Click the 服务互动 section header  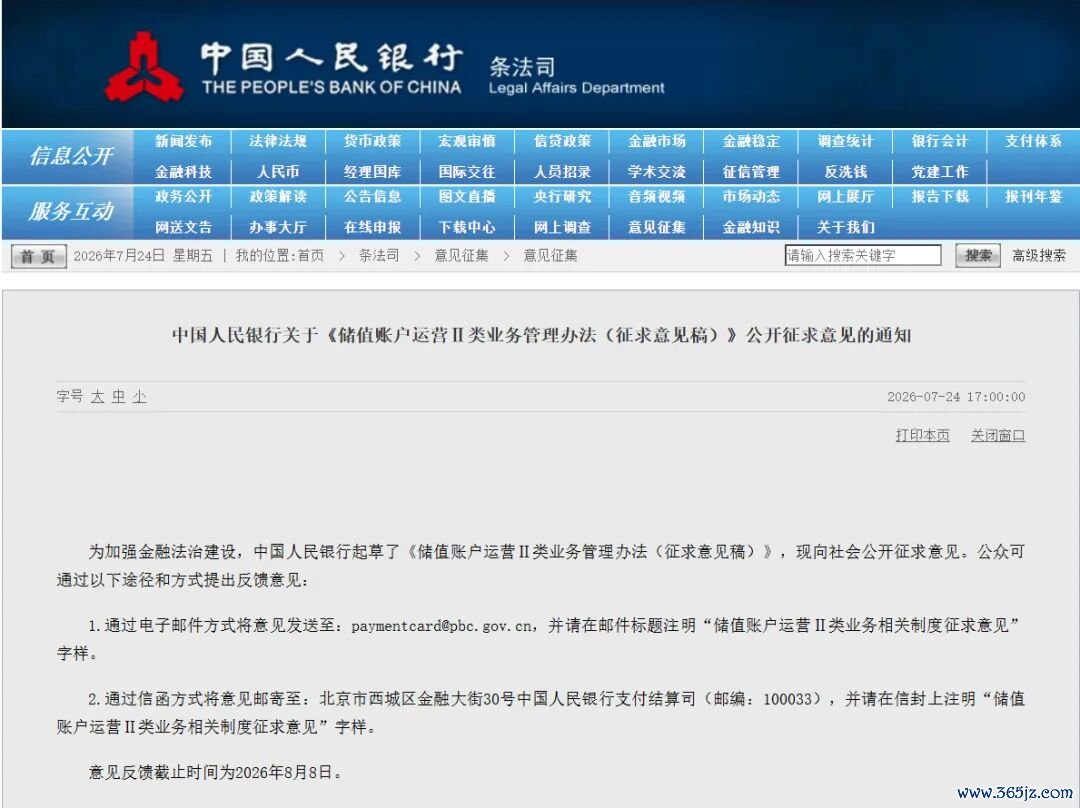[x=71, y=211]
